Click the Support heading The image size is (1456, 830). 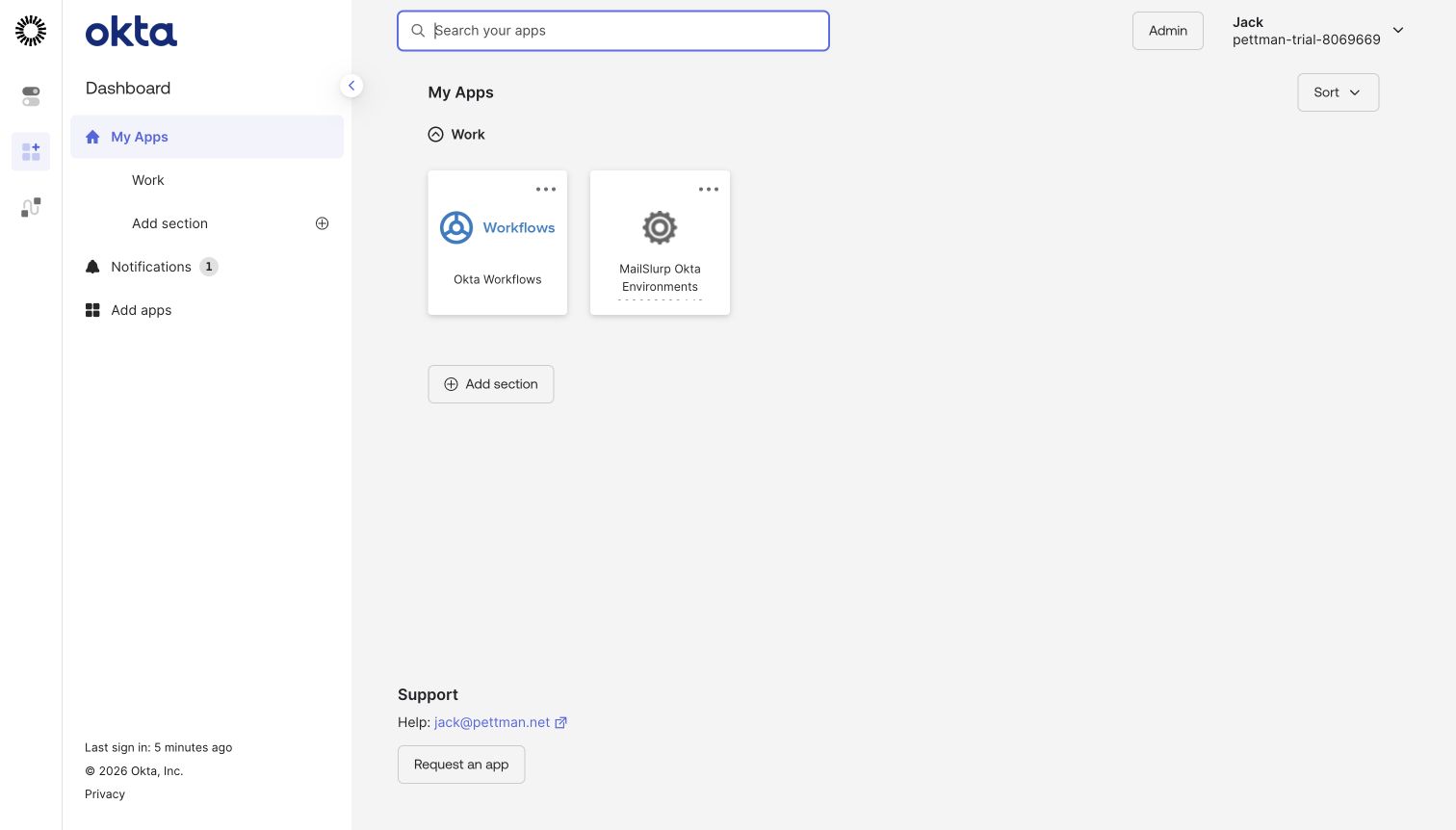click(428, 694)
